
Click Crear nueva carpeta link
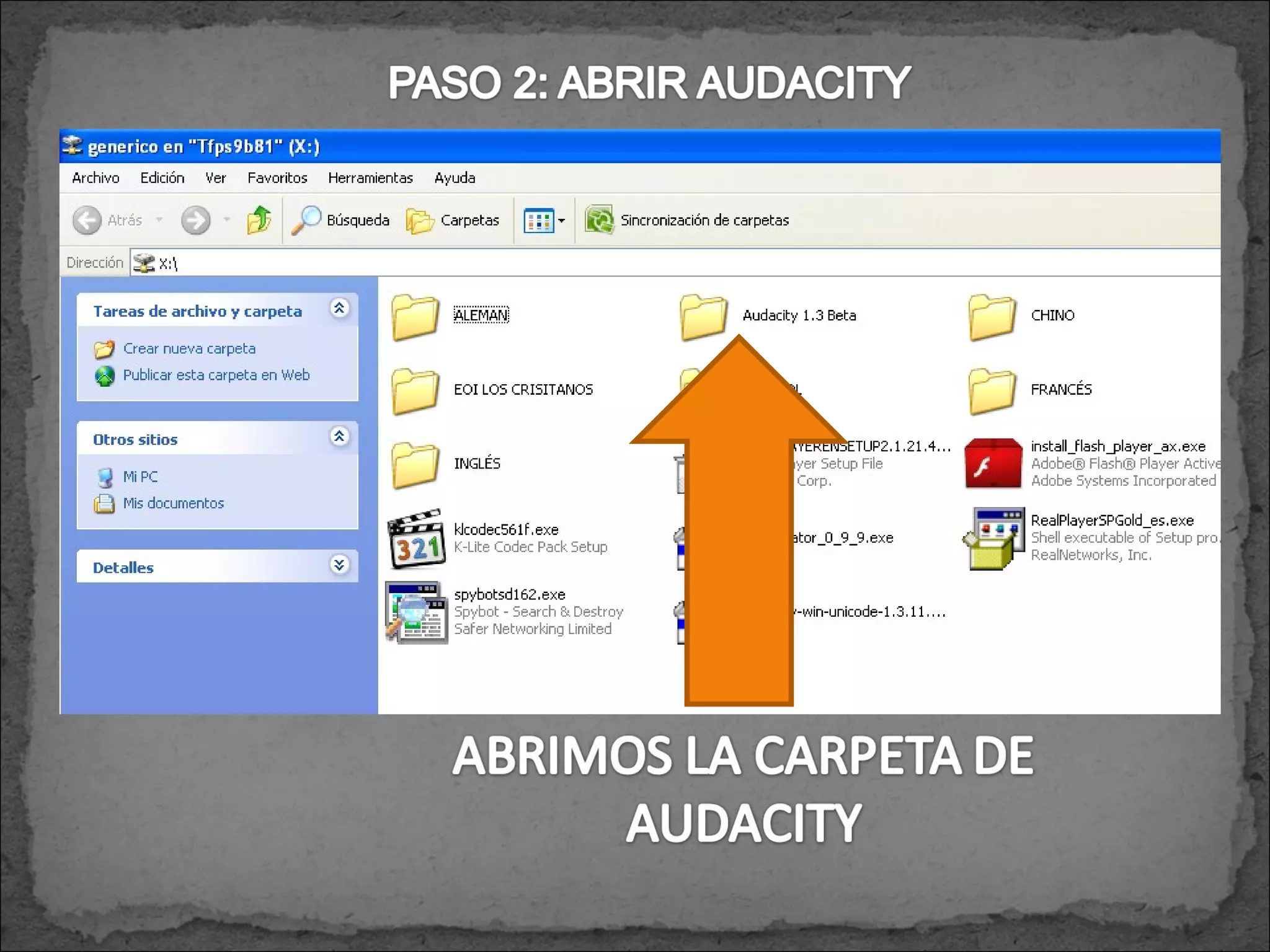pyautogui.click(x=189, y=349)
